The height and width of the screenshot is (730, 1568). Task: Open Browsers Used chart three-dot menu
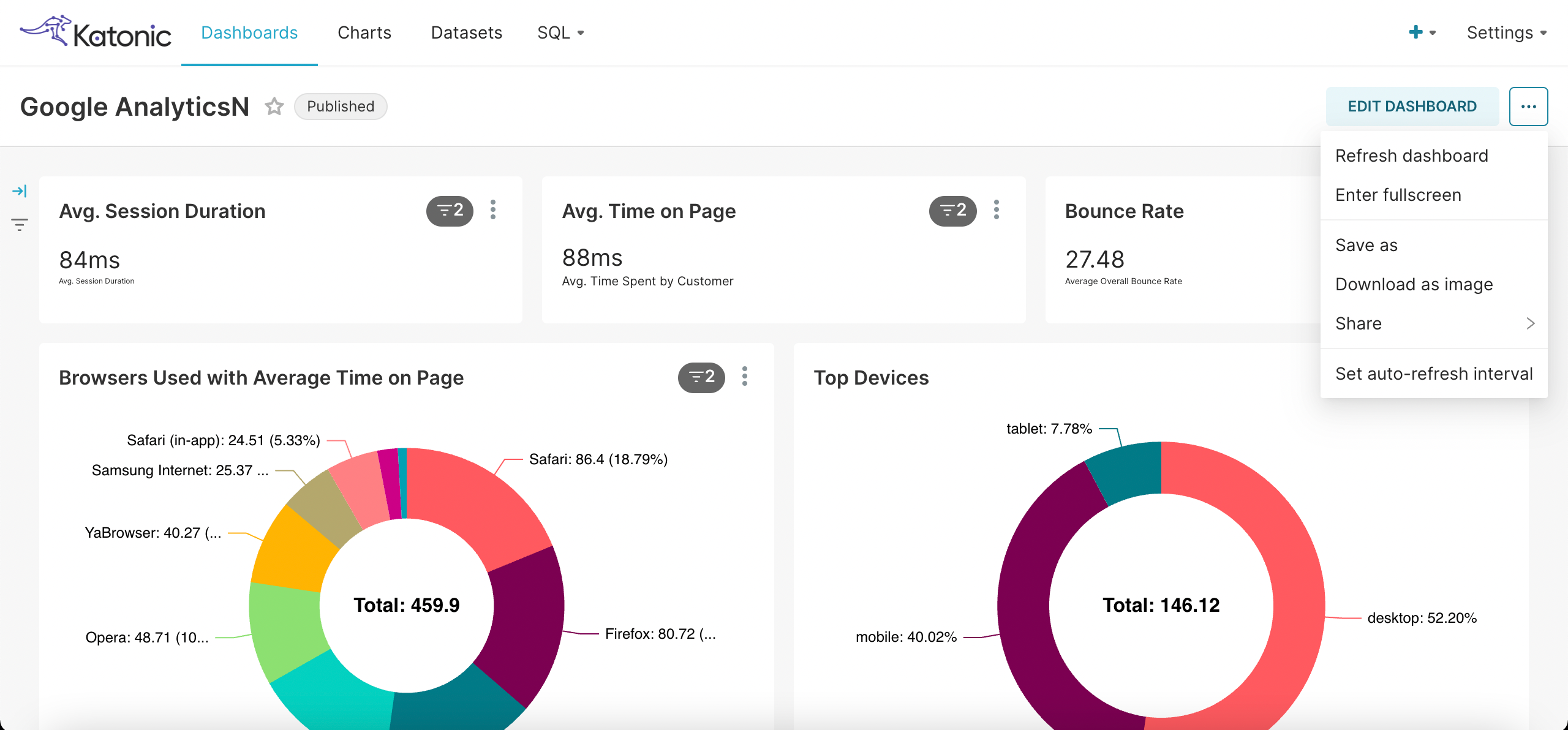tap(745, 377)
